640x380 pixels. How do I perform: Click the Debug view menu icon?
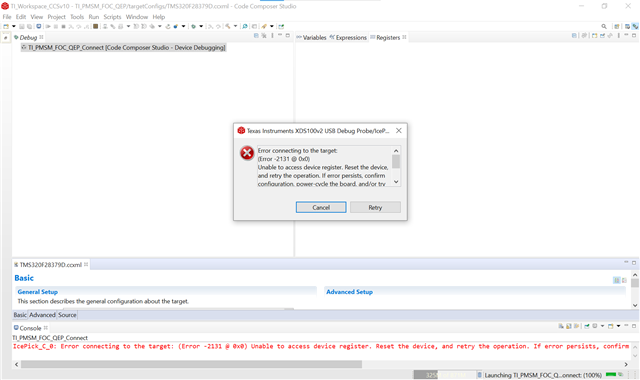point(272,36)
